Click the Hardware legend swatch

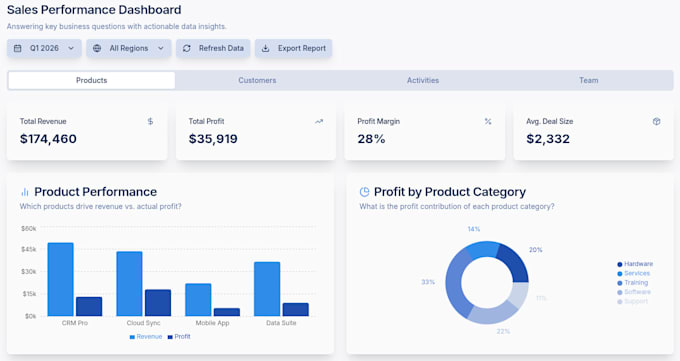coord(620,264)
